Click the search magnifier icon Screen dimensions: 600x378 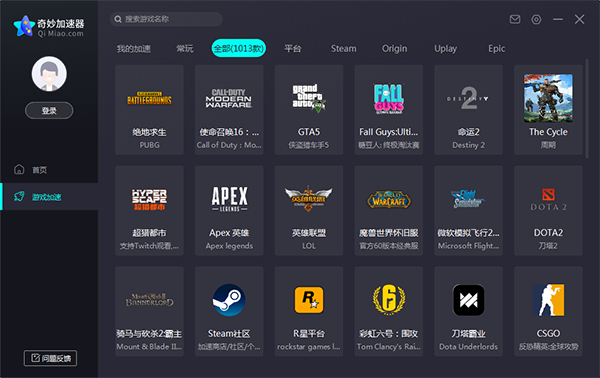118,19
